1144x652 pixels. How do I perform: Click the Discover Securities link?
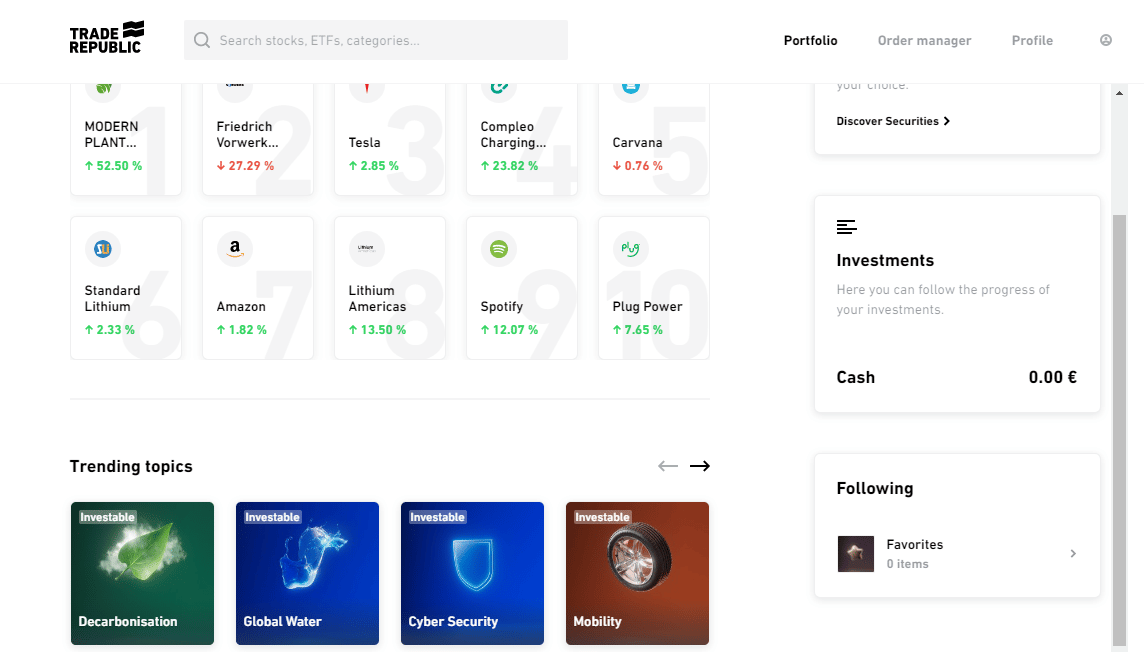point(893,121)
